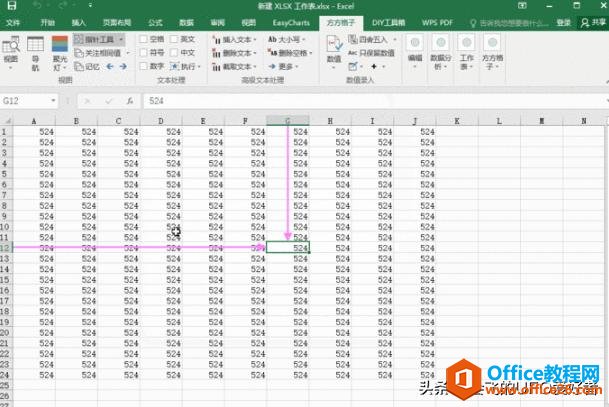The width and height of the screenshot is (609, 407).
Task: Click the 记忆 memory icon
Action: click(x=79, y=66)
